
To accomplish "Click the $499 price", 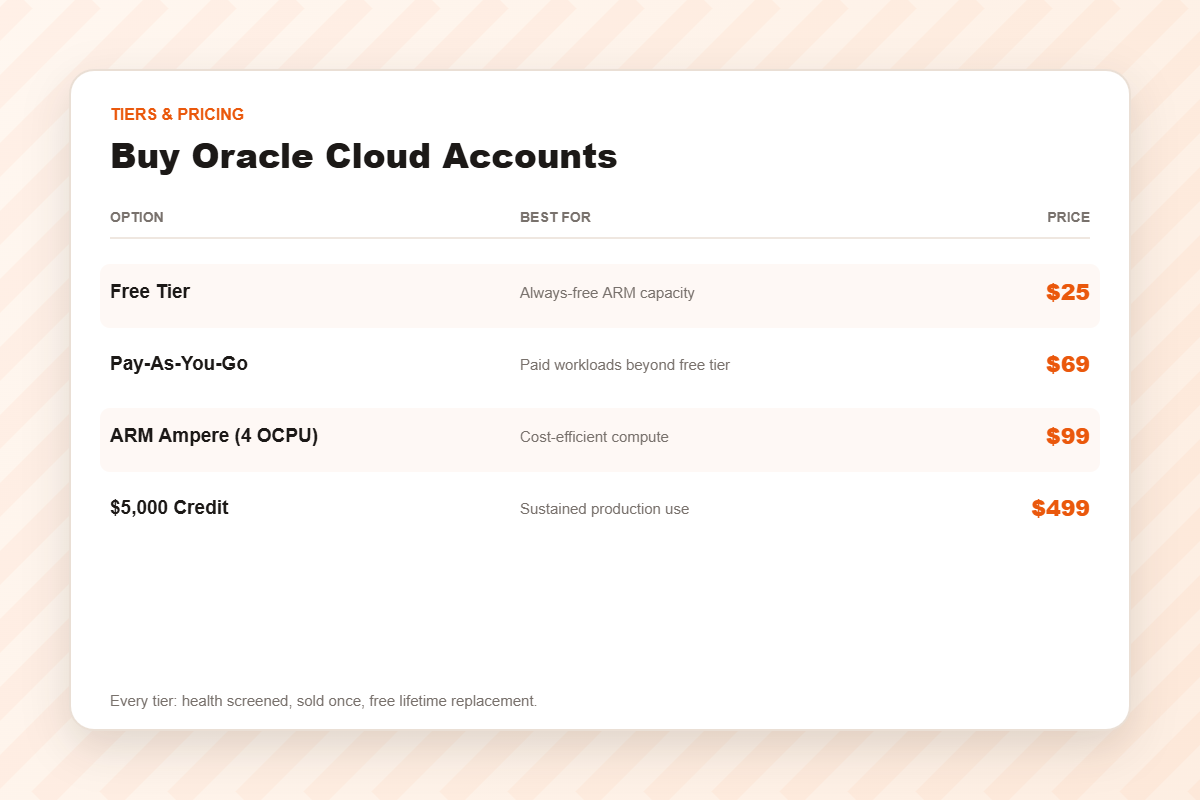I will click(x=1061, y=509).
